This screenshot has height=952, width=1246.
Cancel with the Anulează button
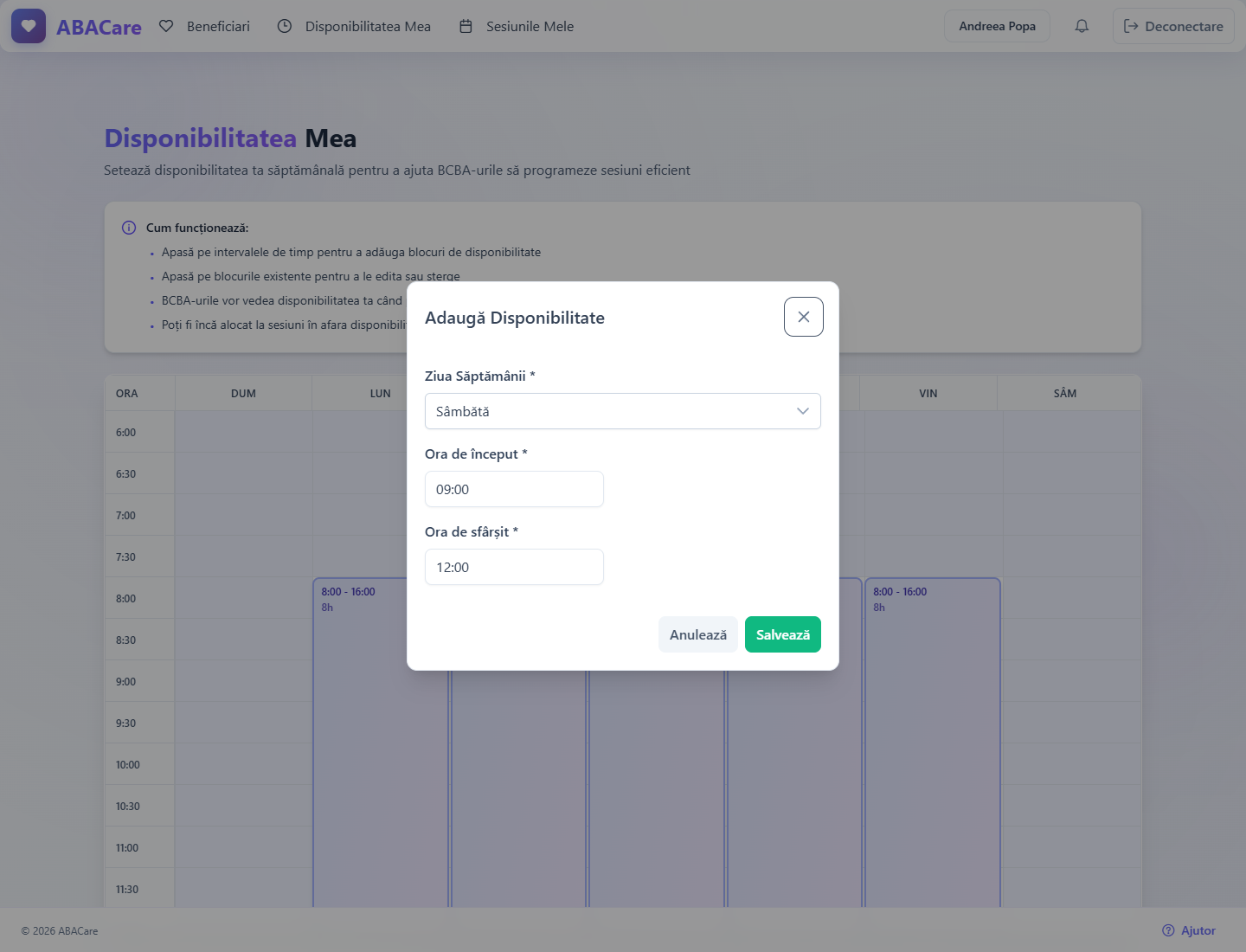coord(698,634)
